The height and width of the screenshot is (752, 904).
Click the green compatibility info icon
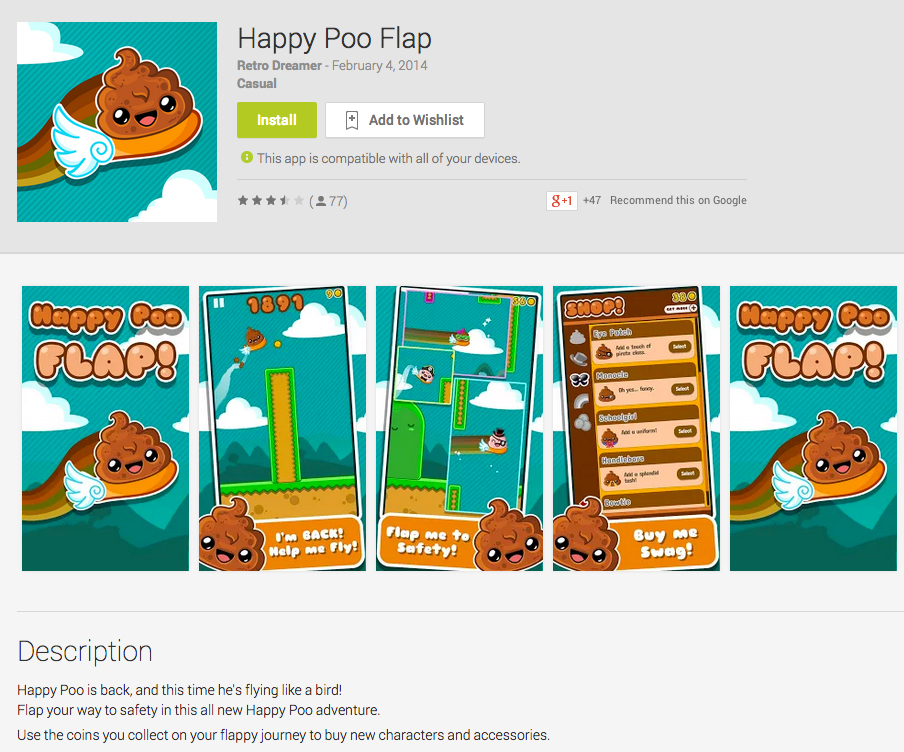(x=247, y=157)
